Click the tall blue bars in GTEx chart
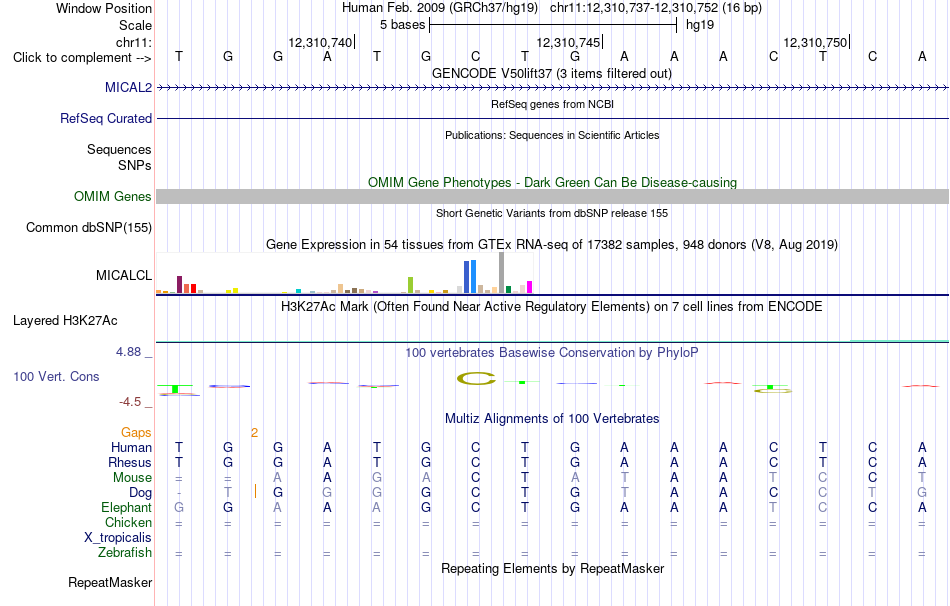The height and width of the screenshot is (606, 950). coord(470,277)
